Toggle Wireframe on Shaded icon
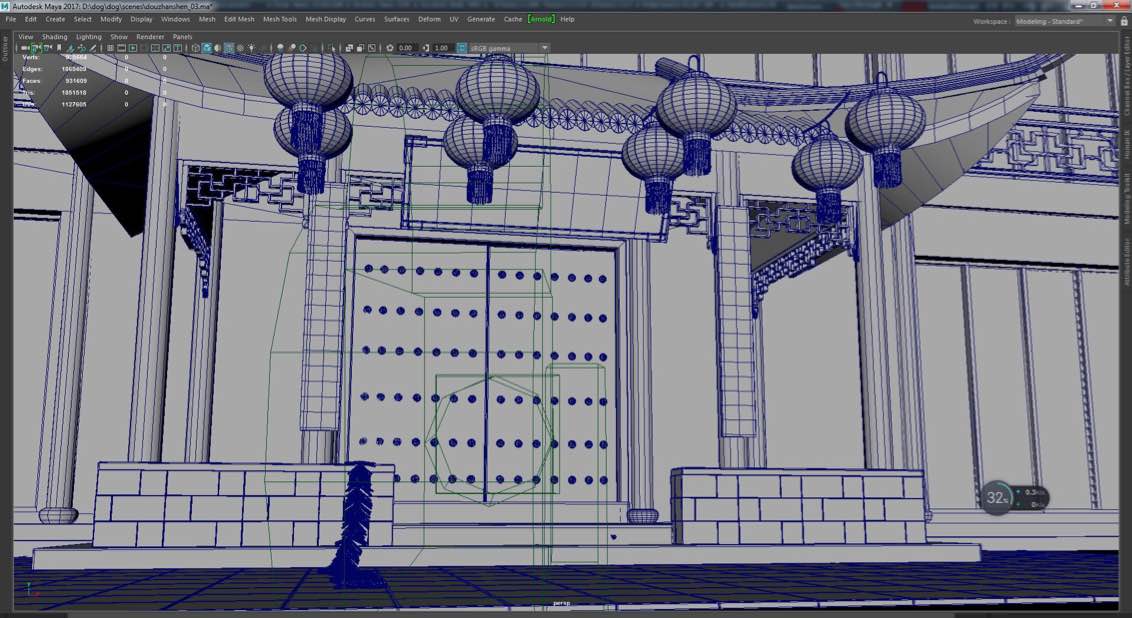Viewport: 1132px width, 618px height. (x=228, y=48)
